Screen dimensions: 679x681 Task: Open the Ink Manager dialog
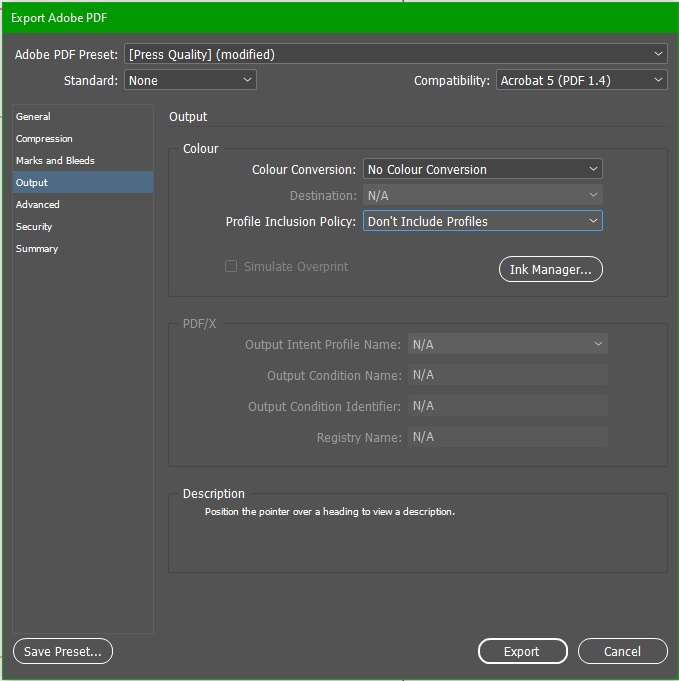550,269
